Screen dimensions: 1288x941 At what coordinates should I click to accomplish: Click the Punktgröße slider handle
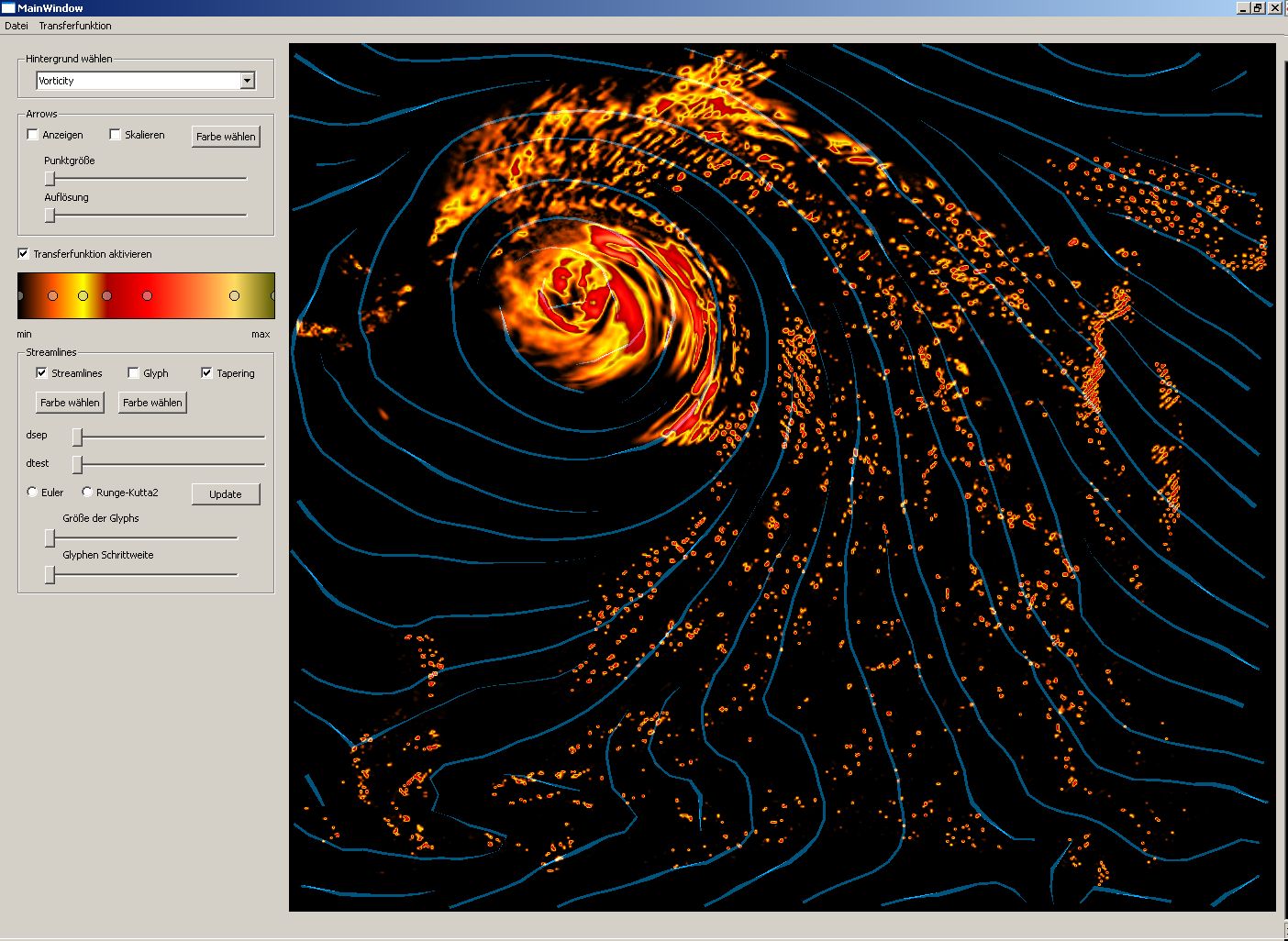pyautogui.click(x=50, y=179)
